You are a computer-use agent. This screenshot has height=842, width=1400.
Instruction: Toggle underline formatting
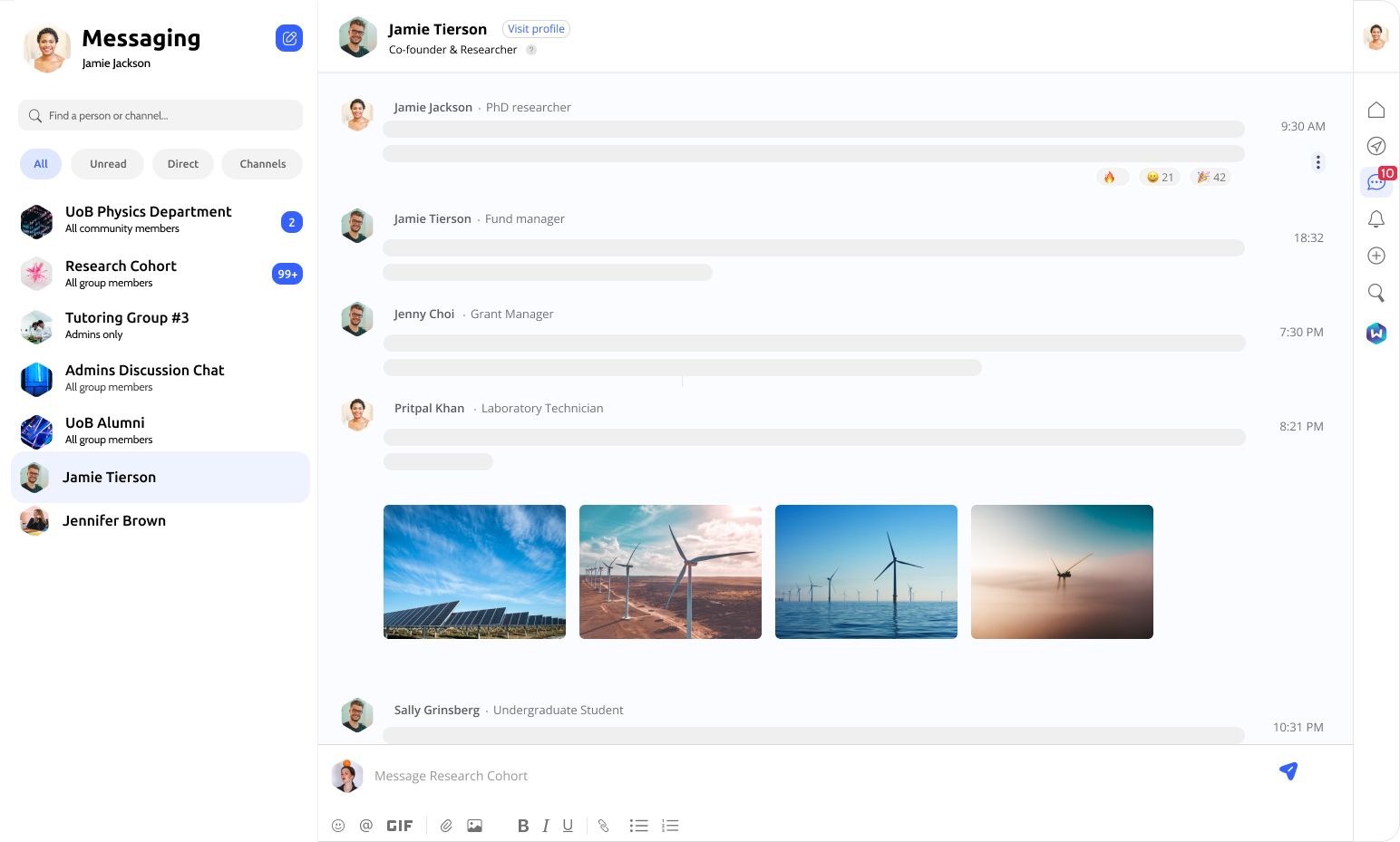coord(568,826)
